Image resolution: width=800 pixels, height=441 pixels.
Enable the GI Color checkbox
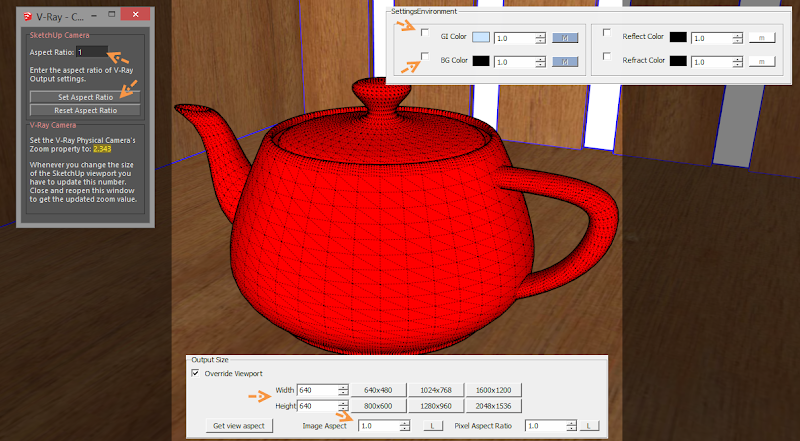point(424,33)
